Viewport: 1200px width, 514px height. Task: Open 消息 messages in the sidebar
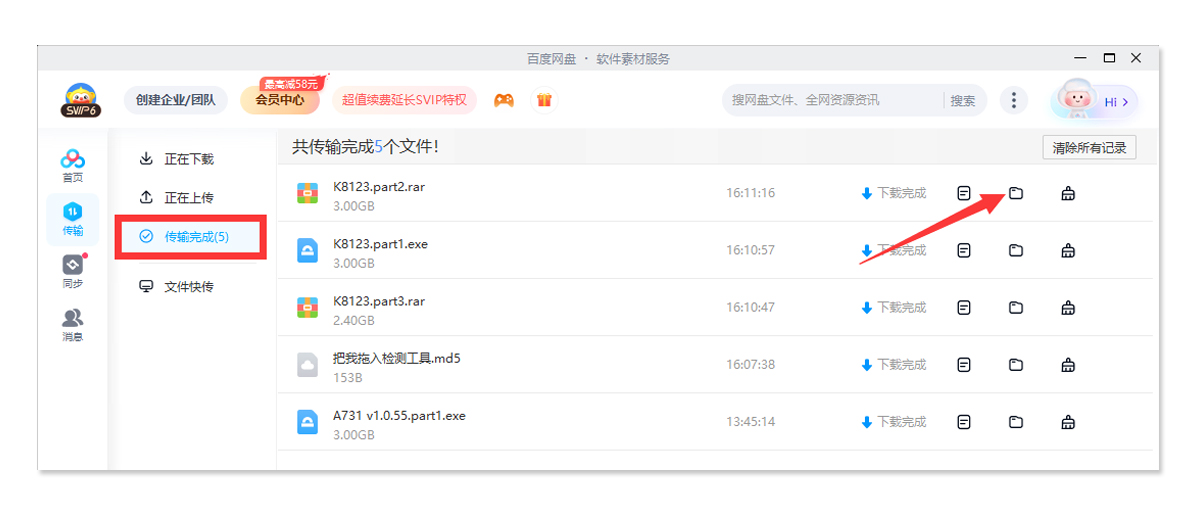73,324
